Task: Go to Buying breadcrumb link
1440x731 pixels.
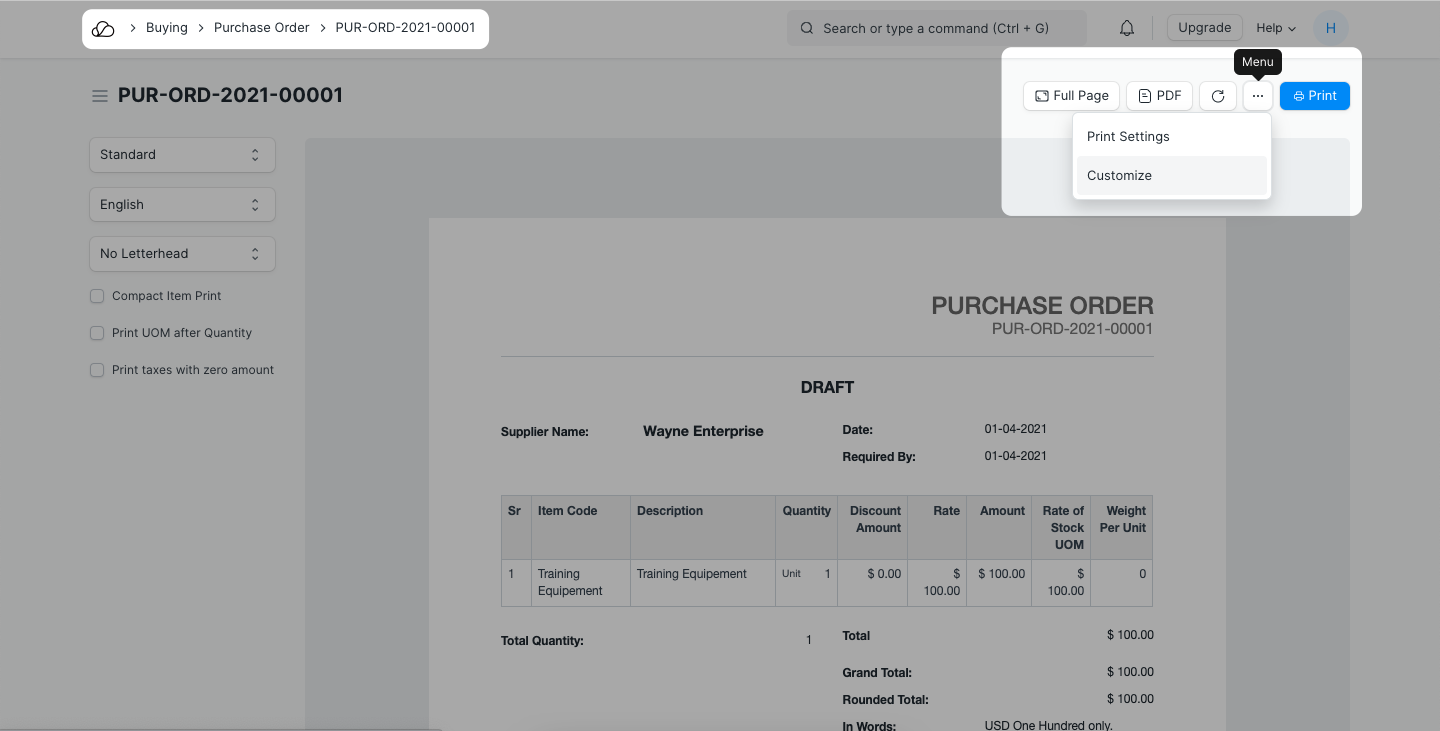Action: pyautogui.click(x=167, y=28)
